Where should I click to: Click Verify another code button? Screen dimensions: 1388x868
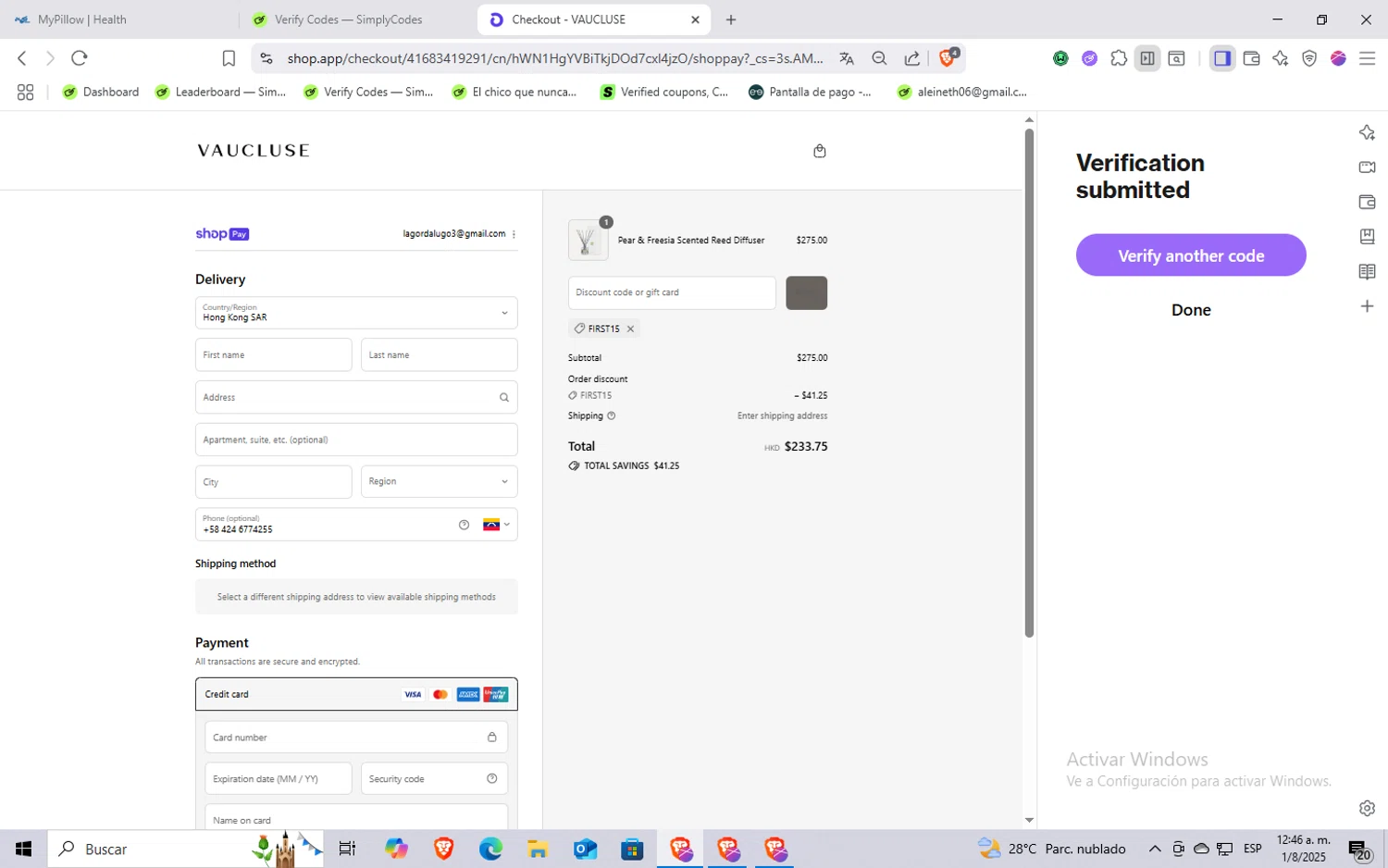[x=1191, y=255]
